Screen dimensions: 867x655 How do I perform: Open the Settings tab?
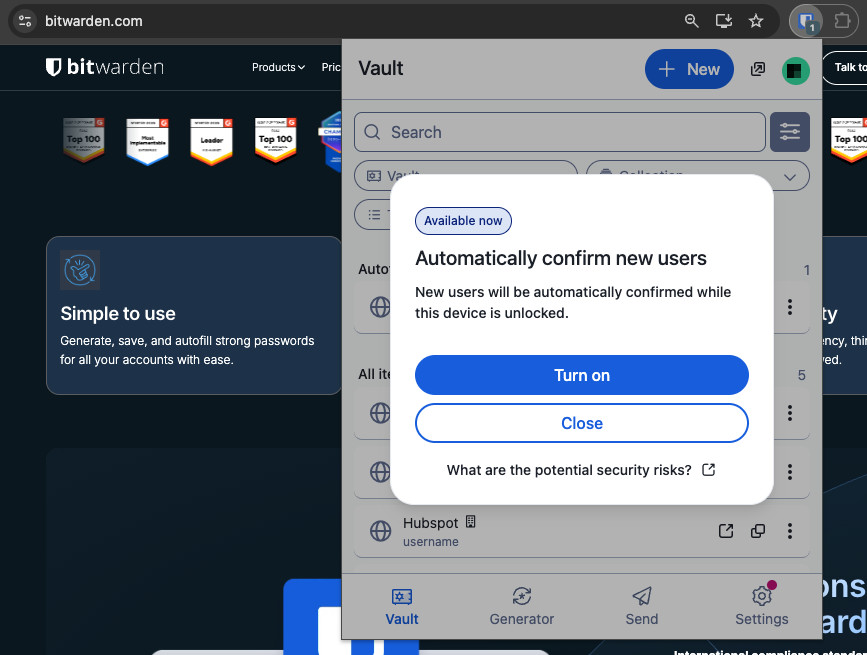761,606
